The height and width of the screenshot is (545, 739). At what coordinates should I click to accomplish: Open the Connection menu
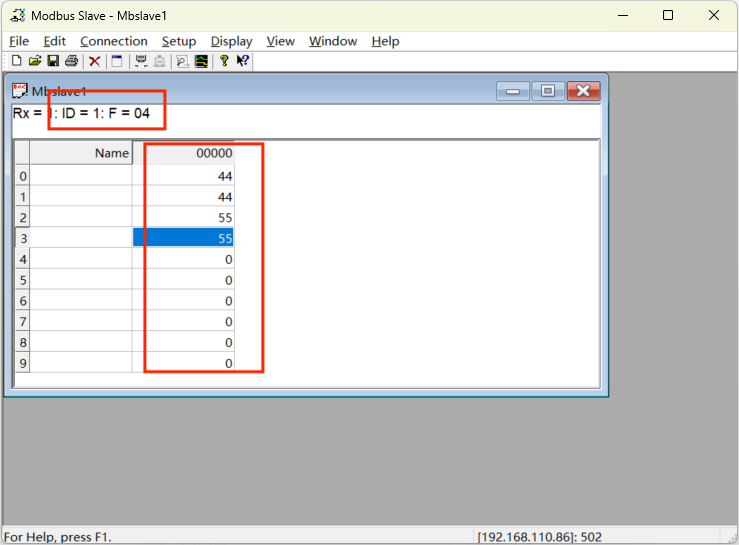(x=113, y=41)
